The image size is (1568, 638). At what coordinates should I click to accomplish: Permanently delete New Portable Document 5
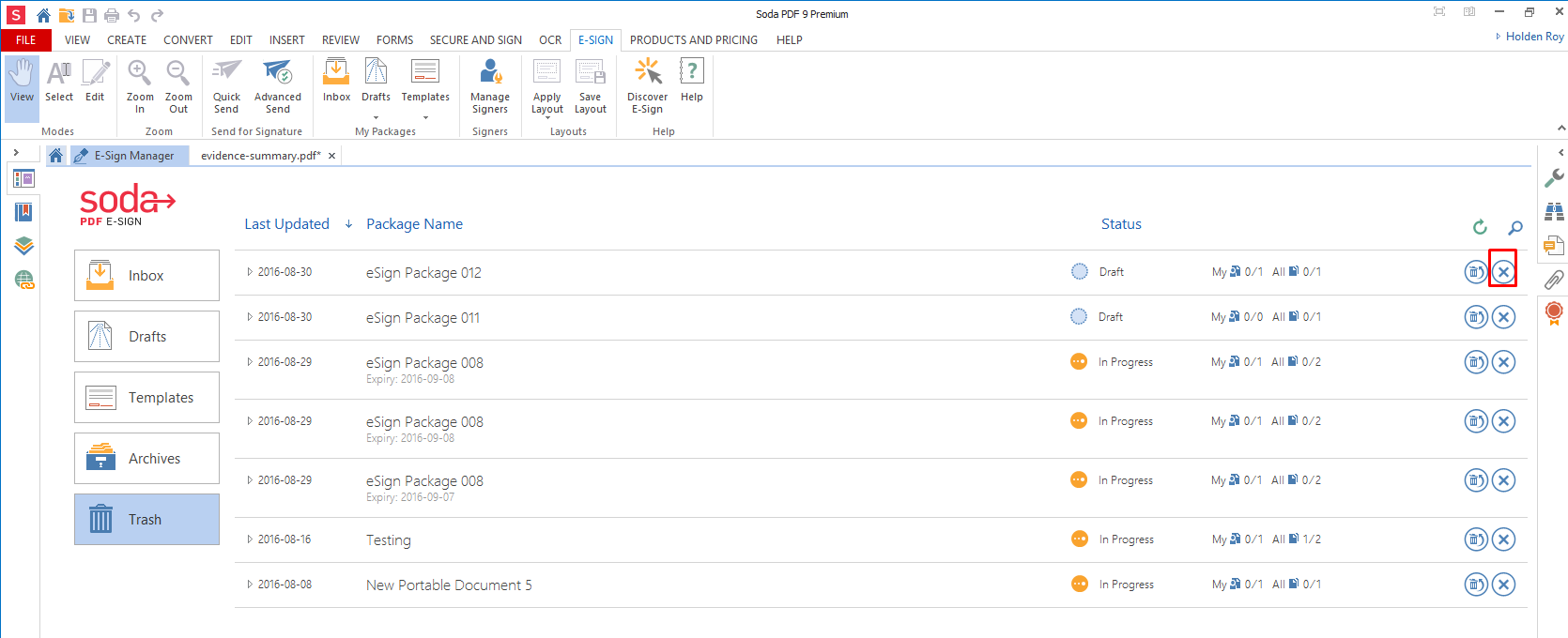click(x=1503, y=585)
